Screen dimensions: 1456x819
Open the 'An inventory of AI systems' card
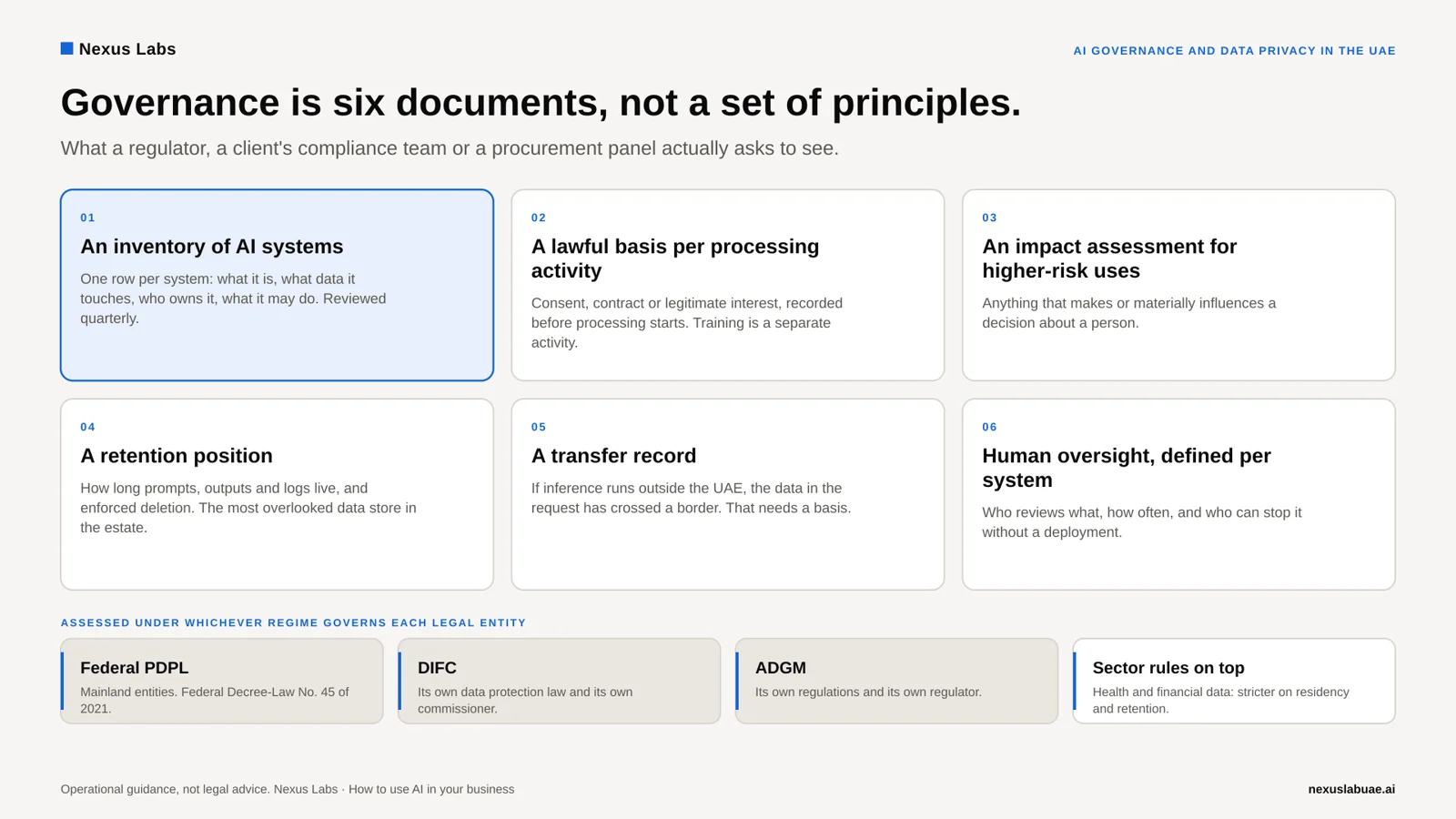tap(277, 285)
